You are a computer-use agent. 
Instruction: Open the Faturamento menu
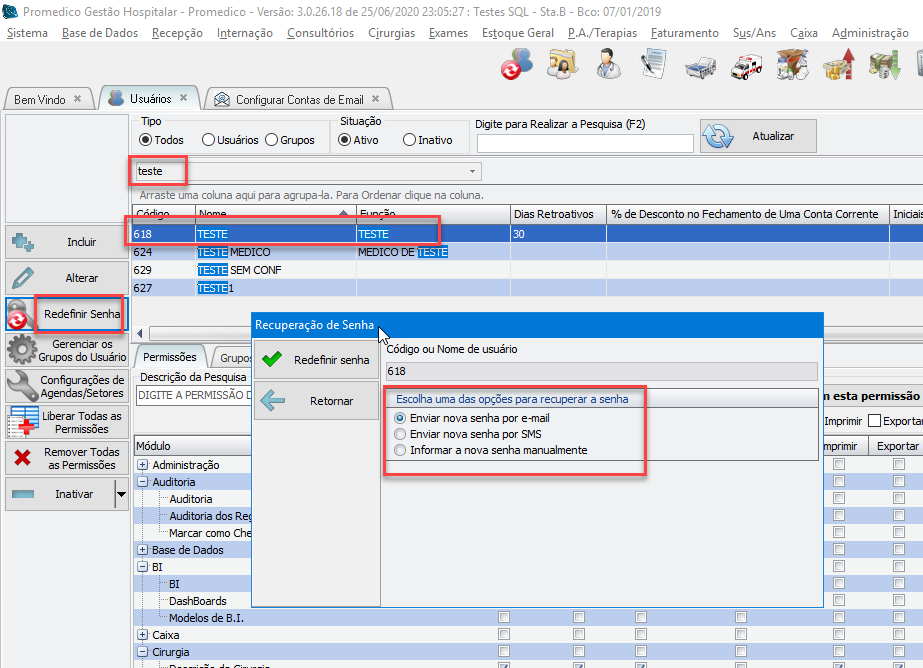[684, 33]
